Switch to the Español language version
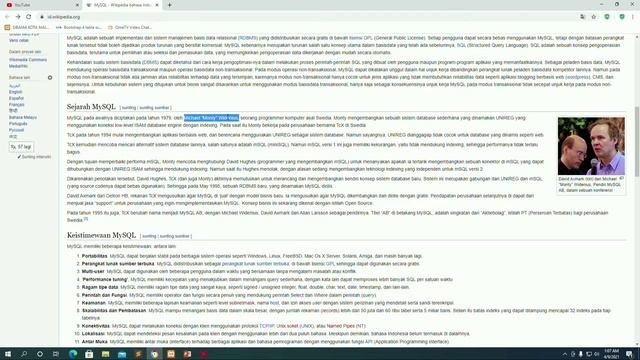 [x=16, y=98]
